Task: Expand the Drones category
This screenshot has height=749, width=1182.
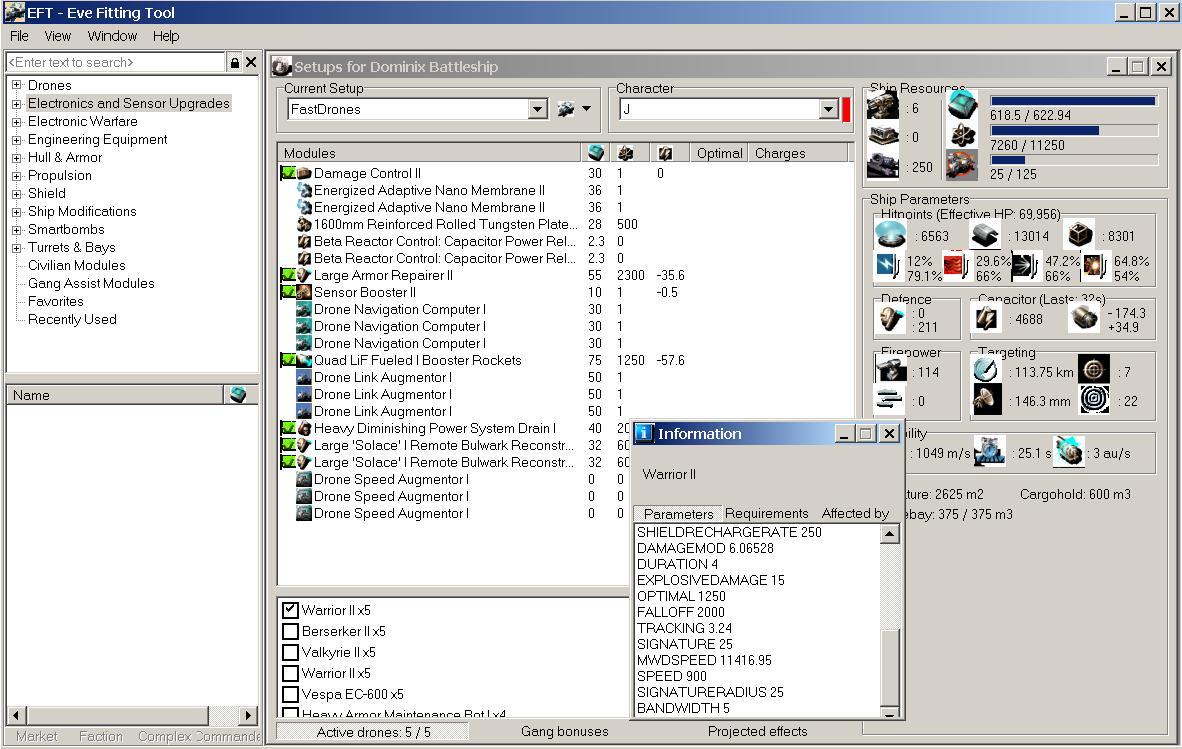Action: coord(17,85)
